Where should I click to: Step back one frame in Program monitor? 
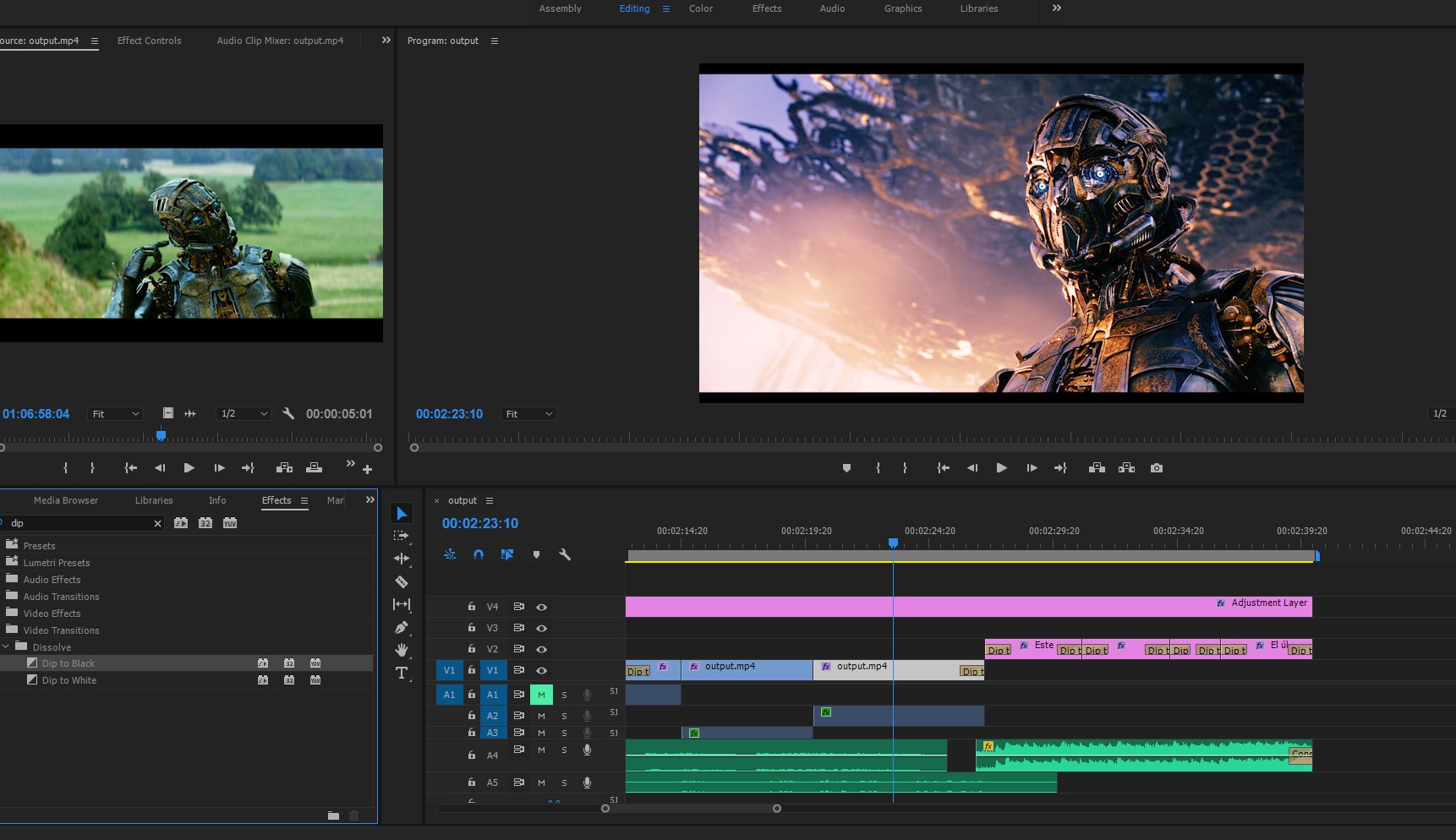[x=972, y=468]
